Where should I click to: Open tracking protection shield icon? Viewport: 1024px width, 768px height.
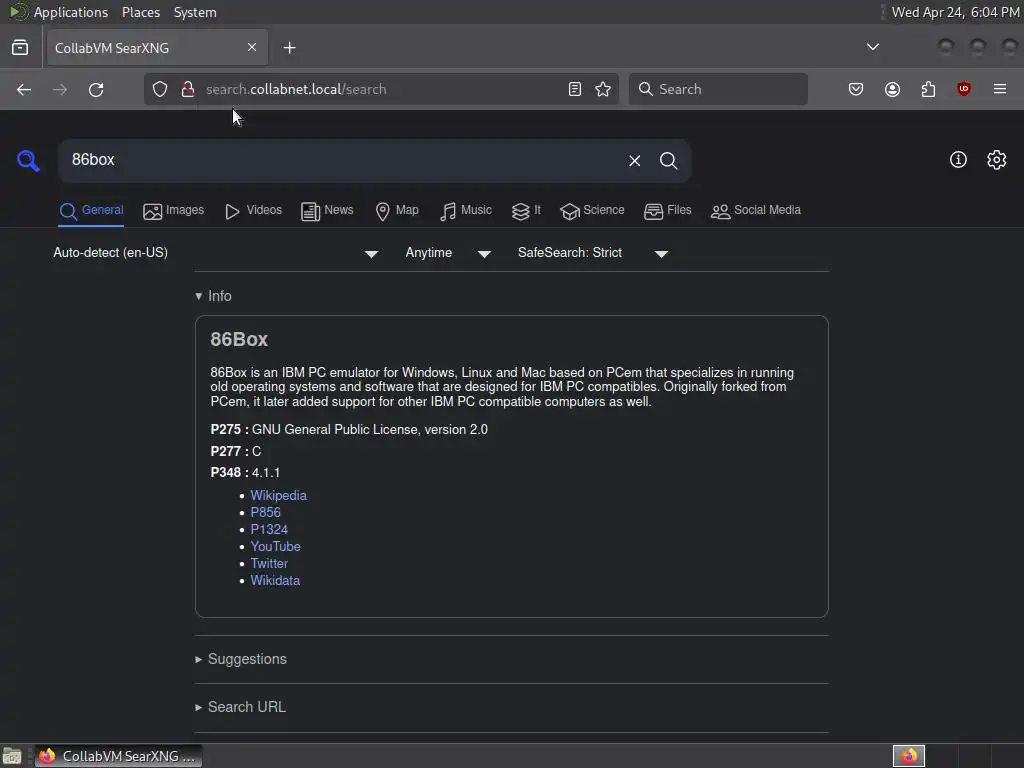pos(160,89)
